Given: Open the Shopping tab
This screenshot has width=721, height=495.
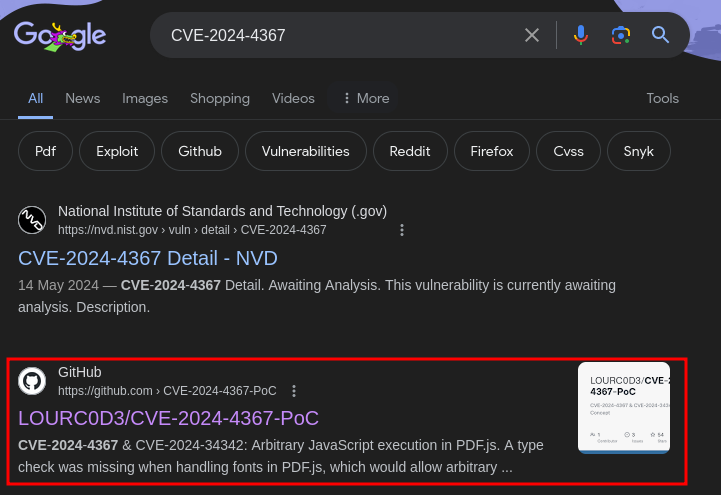Looking at the screenshot, I should click(x=220, y=98).
